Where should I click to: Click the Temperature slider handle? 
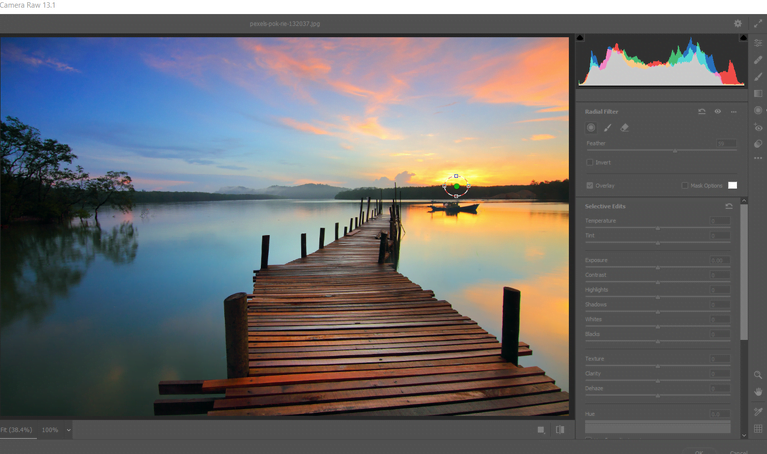tap(657, 228)
